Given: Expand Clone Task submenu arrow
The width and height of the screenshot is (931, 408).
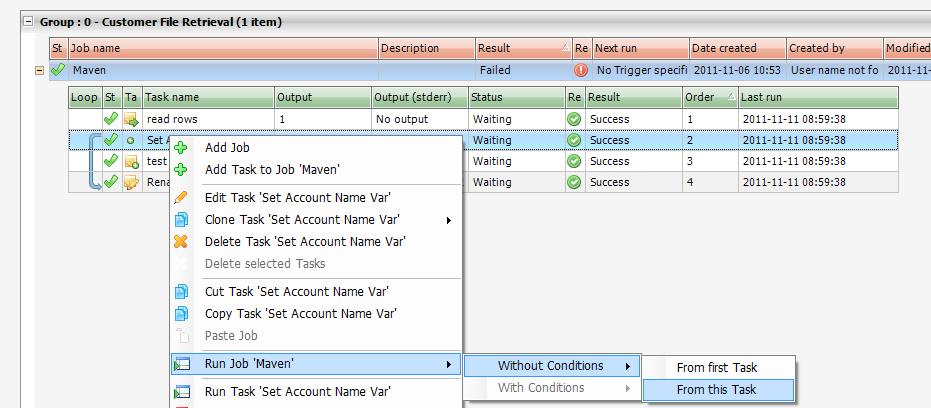Looking at the screenshot, I should coord(448,220).
